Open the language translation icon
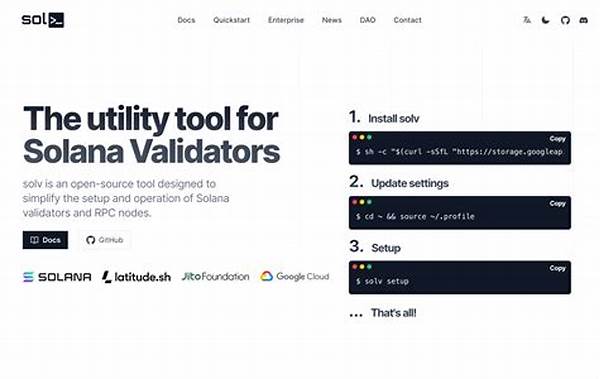Screen dimensions: 600x379 tap(527, 20)
